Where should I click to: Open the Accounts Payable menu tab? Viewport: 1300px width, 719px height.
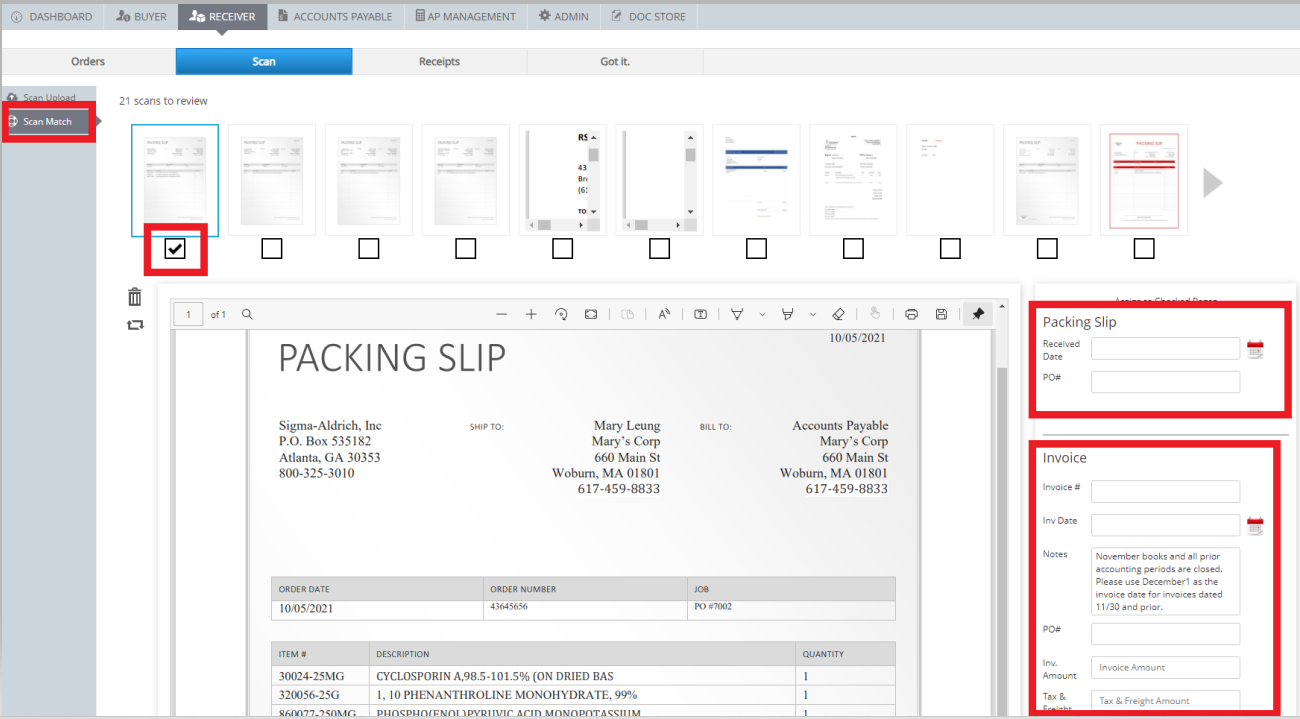(334, 16)
